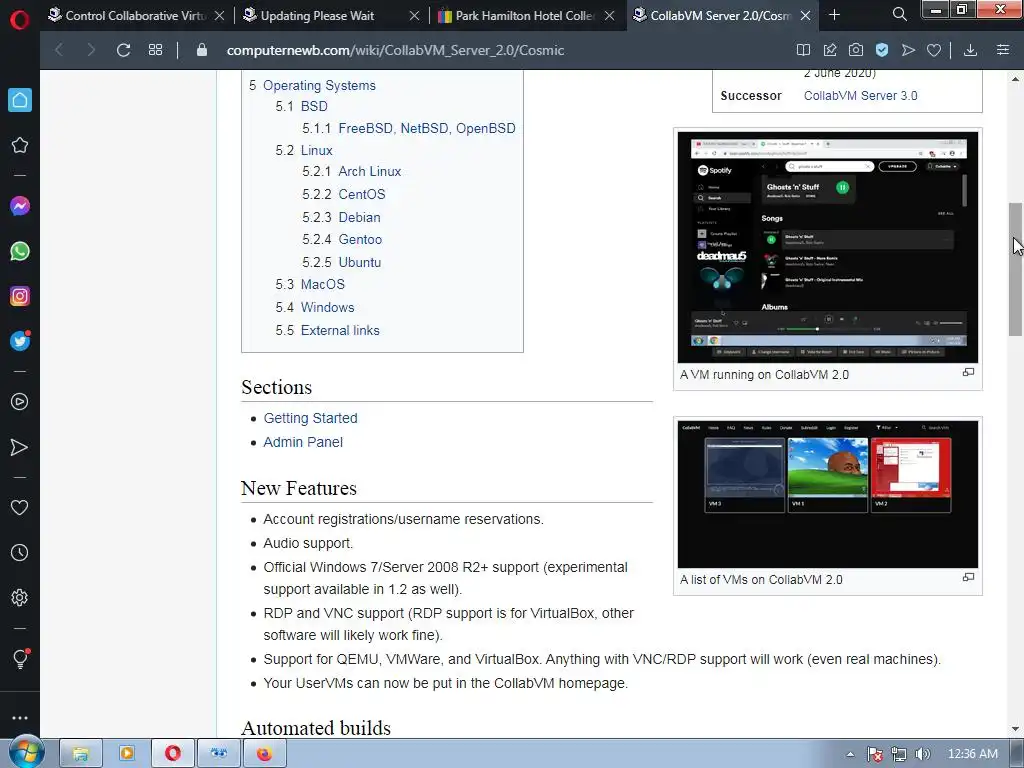Jump to Arch Linux contents entry

click(370, 171)
